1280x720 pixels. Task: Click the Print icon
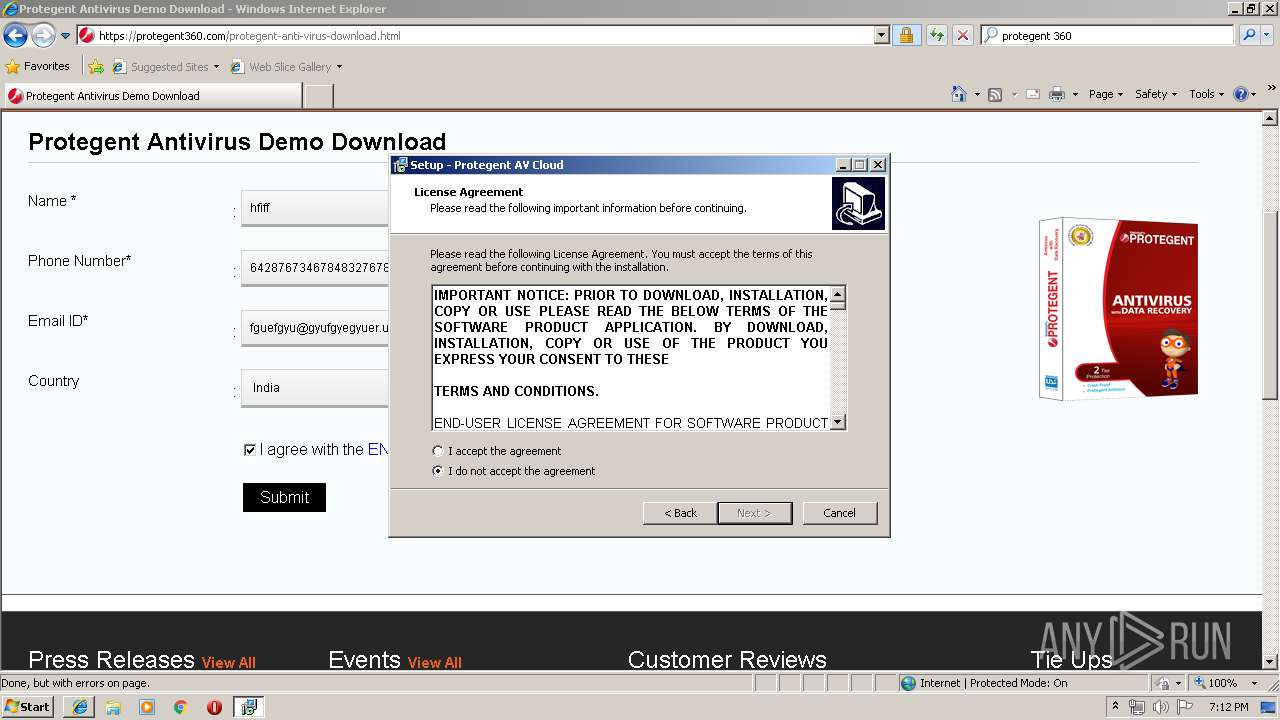1057,94
